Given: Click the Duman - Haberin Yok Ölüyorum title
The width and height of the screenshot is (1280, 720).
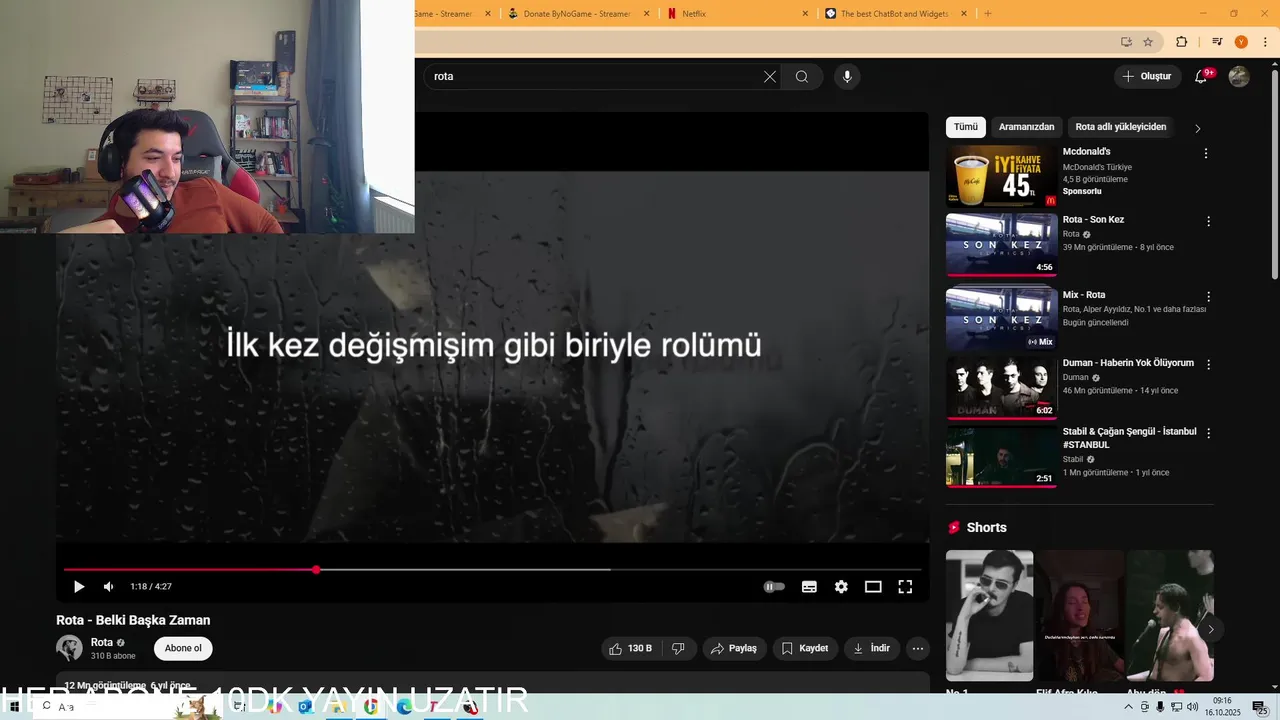Looking at the screenshot, I should click(1128, 363).
